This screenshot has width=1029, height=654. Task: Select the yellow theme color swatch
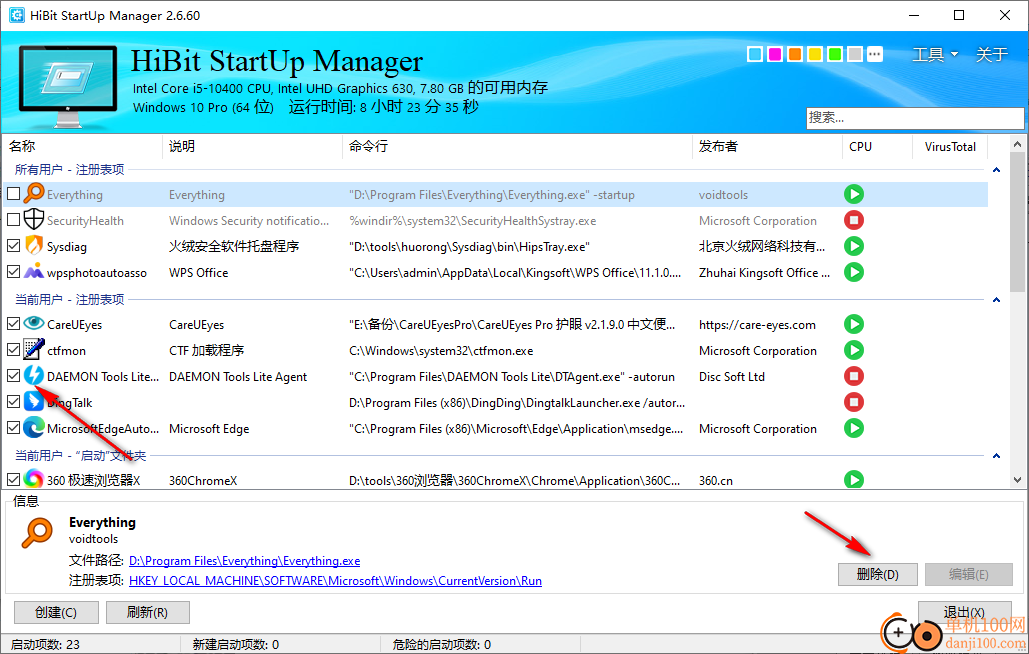(x=815, y=54)
